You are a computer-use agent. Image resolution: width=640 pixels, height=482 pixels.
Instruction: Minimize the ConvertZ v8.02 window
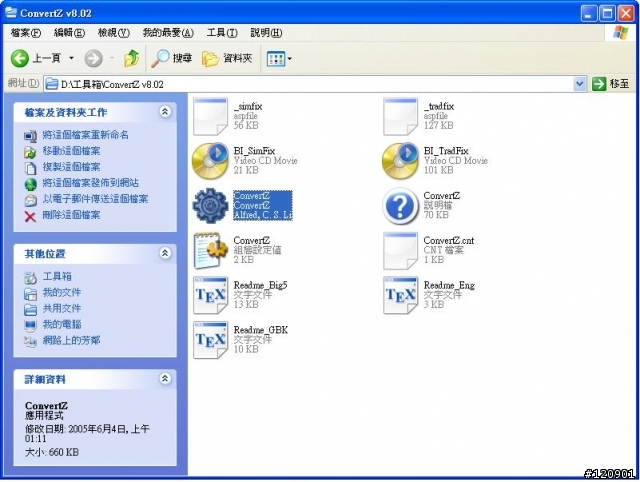tap(589, 13)
